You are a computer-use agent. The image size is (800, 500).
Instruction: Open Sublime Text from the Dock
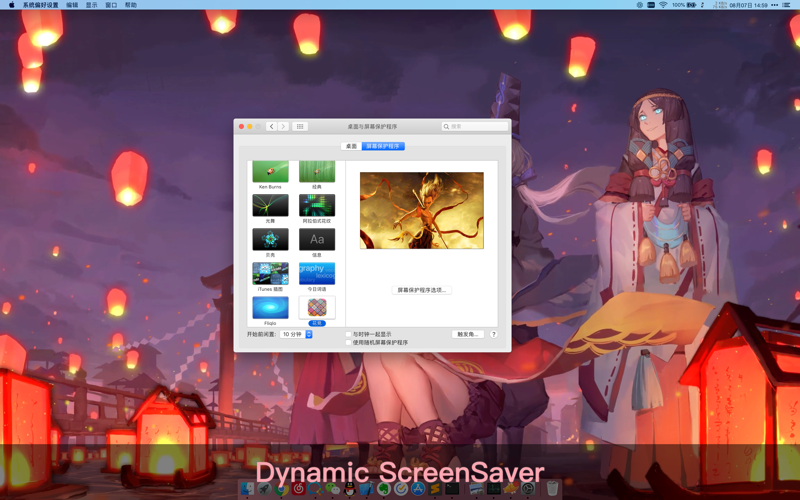435,489
